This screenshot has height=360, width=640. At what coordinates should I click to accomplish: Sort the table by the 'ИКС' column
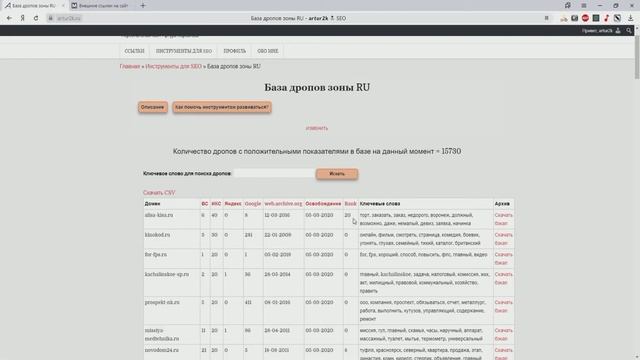pyautogui.click(x=216, y=204)
